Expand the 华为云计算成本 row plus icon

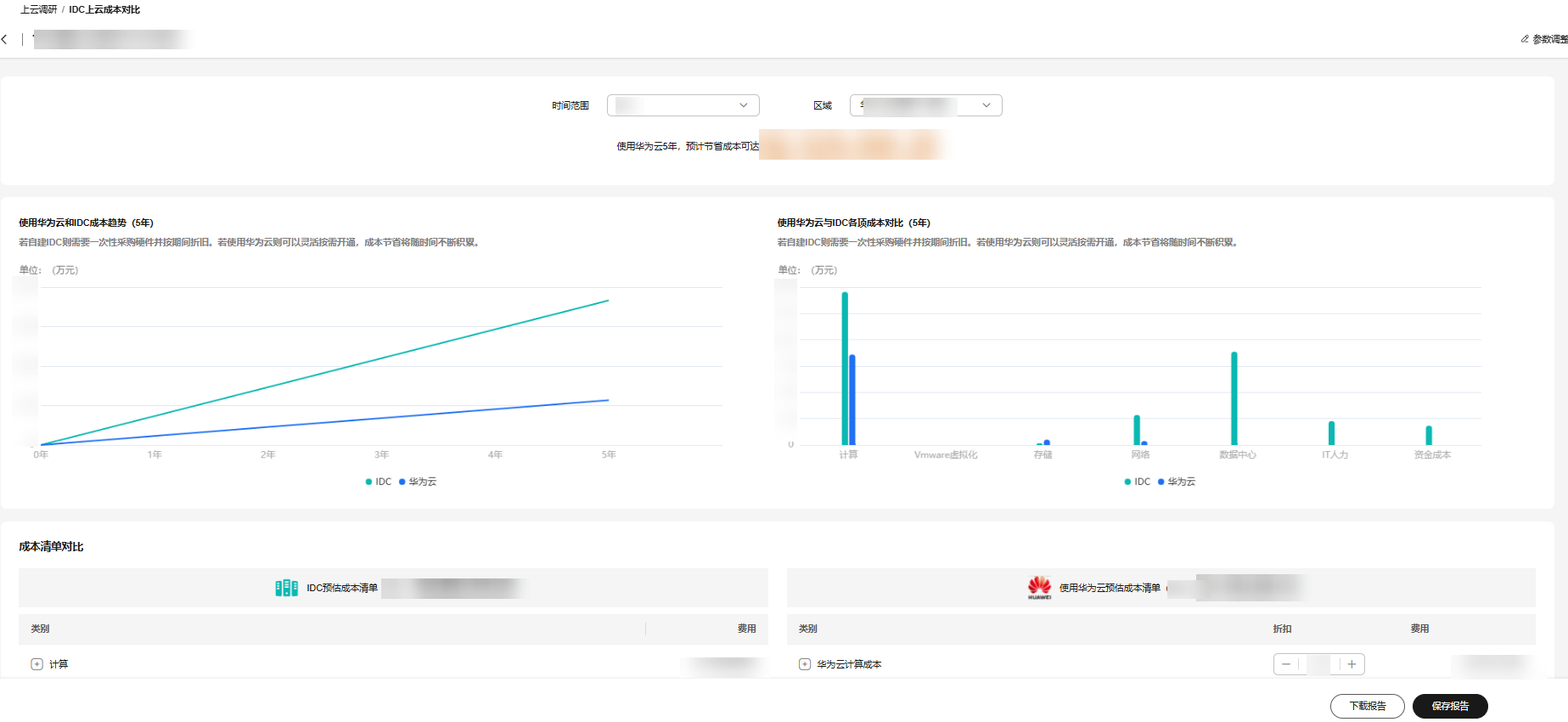[x=805, y=664]
